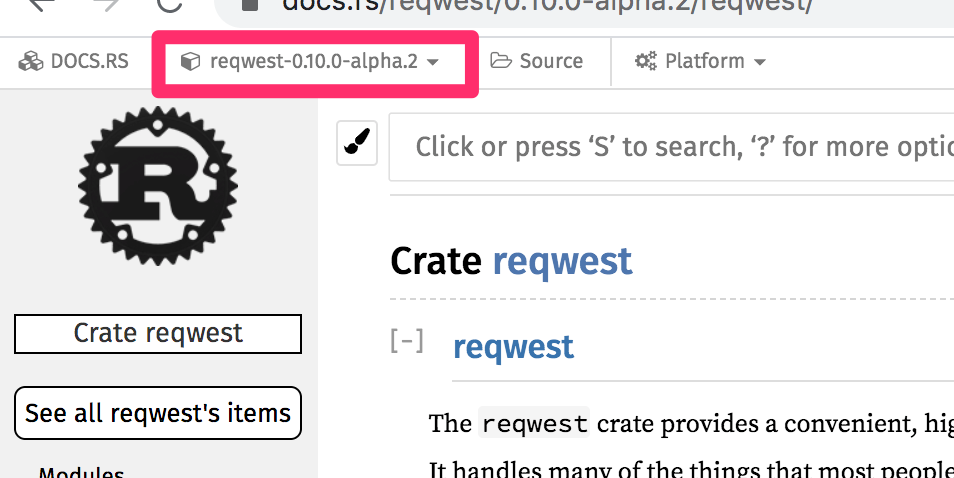Open the Source menu item
Screen dimensions: 954x478
click(x=537, y=61)
